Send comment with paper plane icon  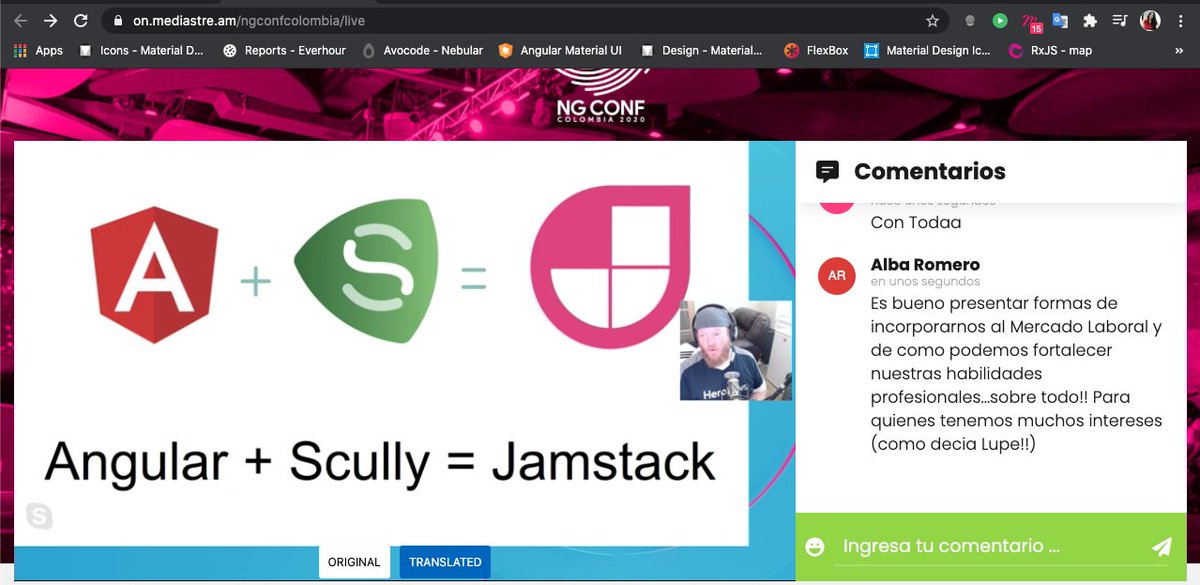point(1161,546)
